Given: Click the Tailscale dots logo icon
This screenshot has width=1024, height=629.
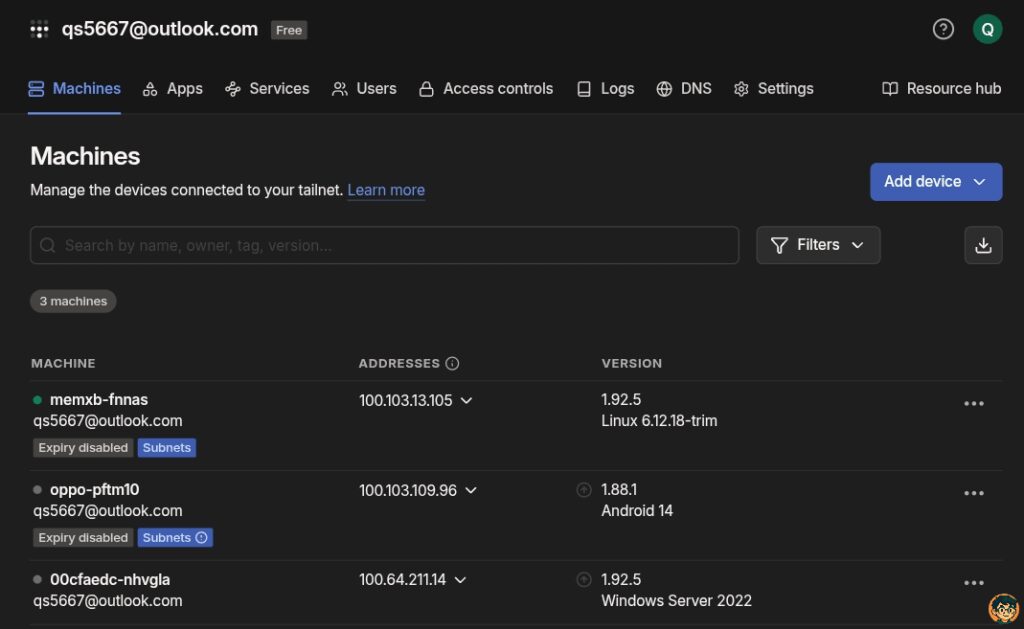Looking at the screenshot, I should [39, 29].
